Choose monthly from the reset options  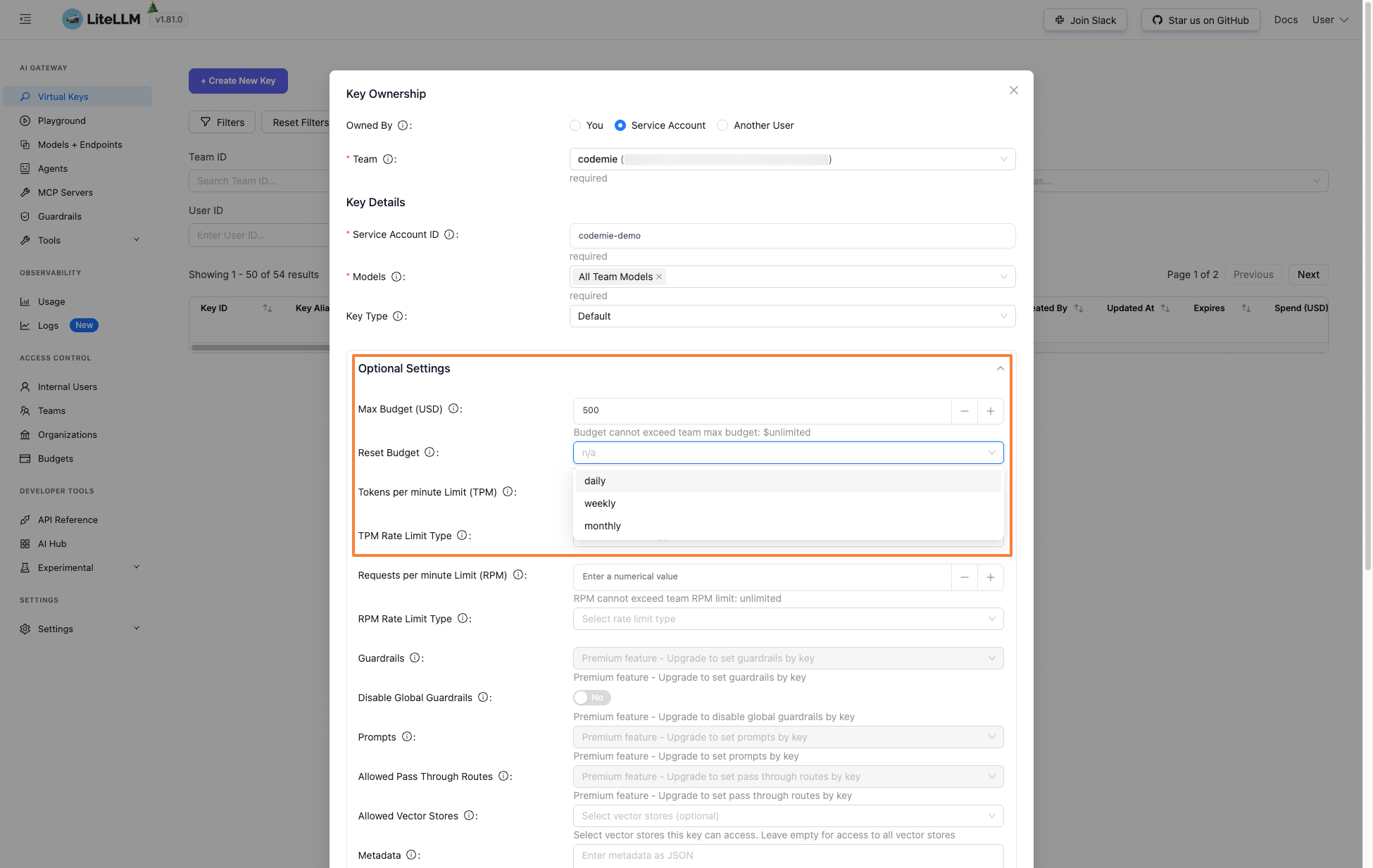pyautogui.click(x=603, y=526)
